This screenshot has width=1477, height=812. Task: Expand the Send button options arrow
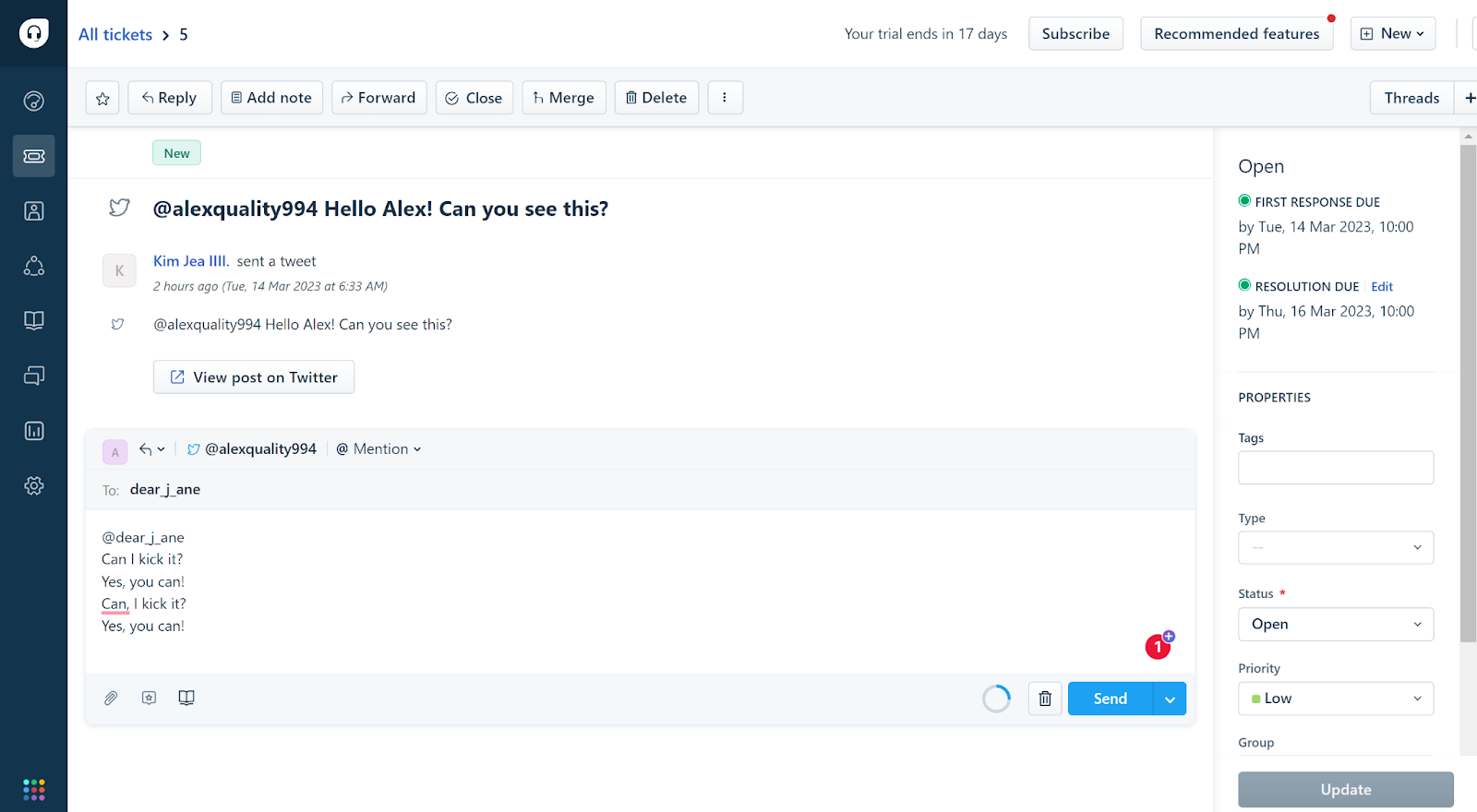(1170, 699)
